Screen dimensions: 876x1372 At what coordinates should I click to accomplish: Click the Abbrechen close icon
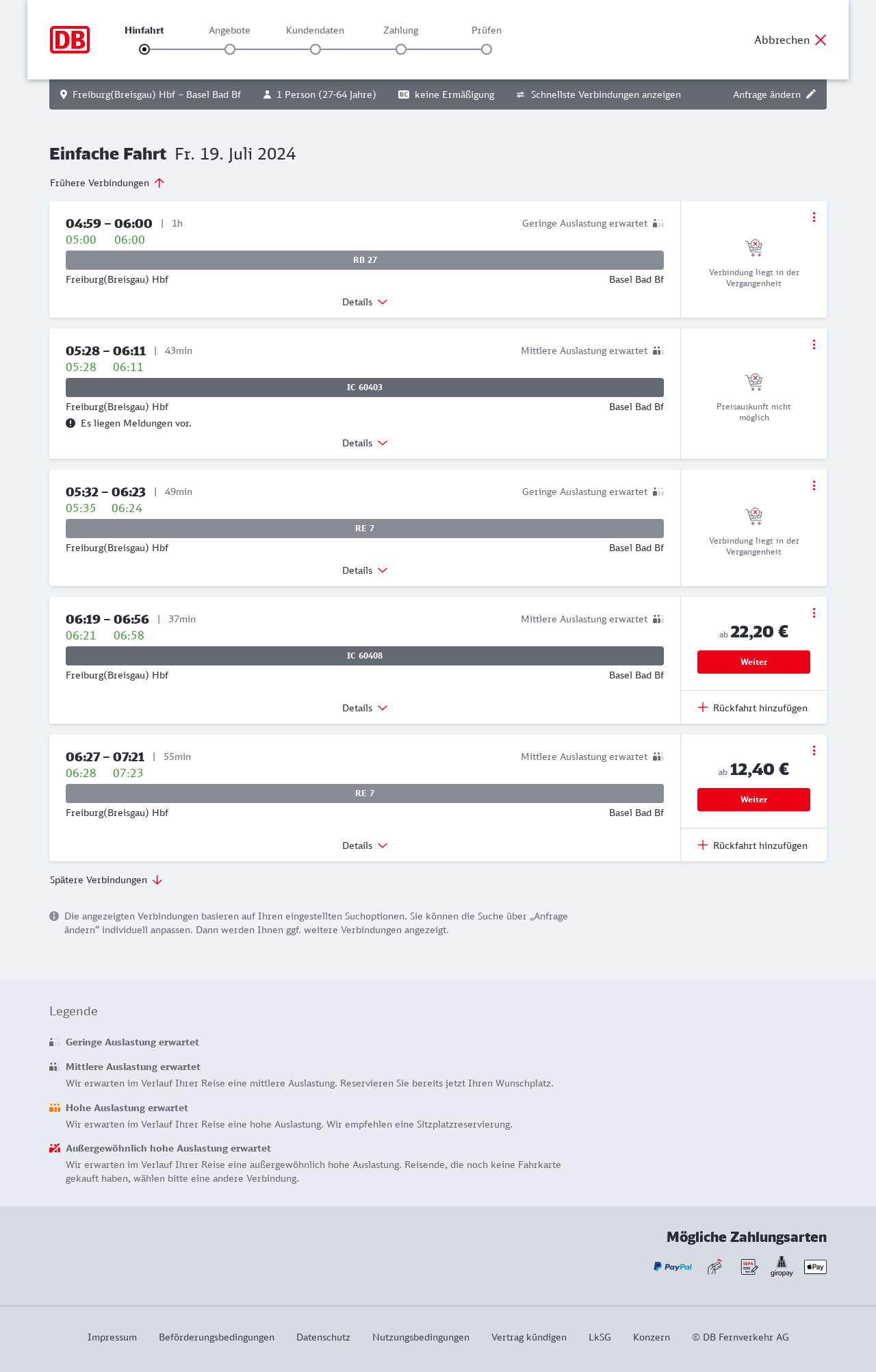821,40
